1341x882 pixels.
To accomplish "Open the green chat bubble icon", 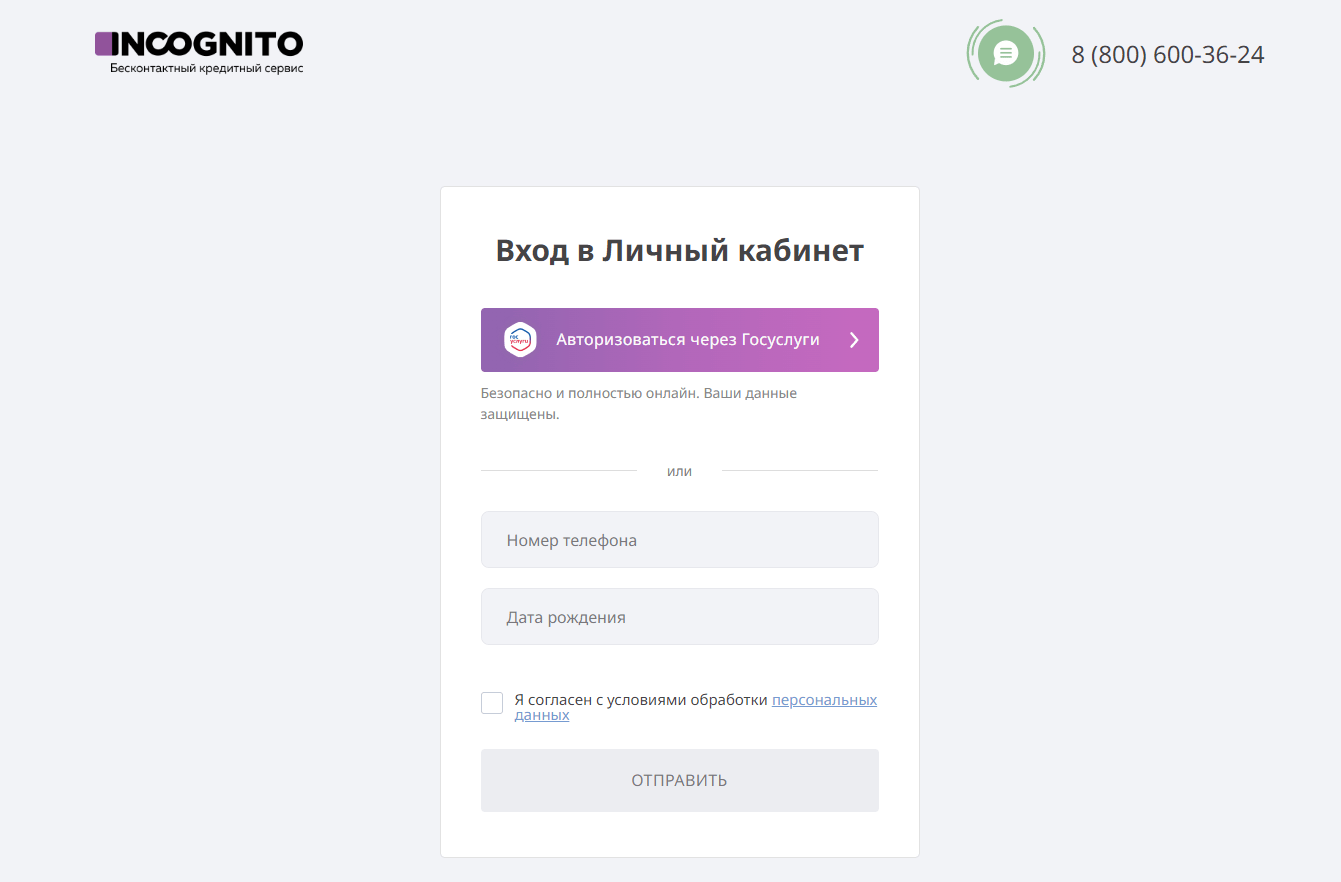I will click(1006, 53).
